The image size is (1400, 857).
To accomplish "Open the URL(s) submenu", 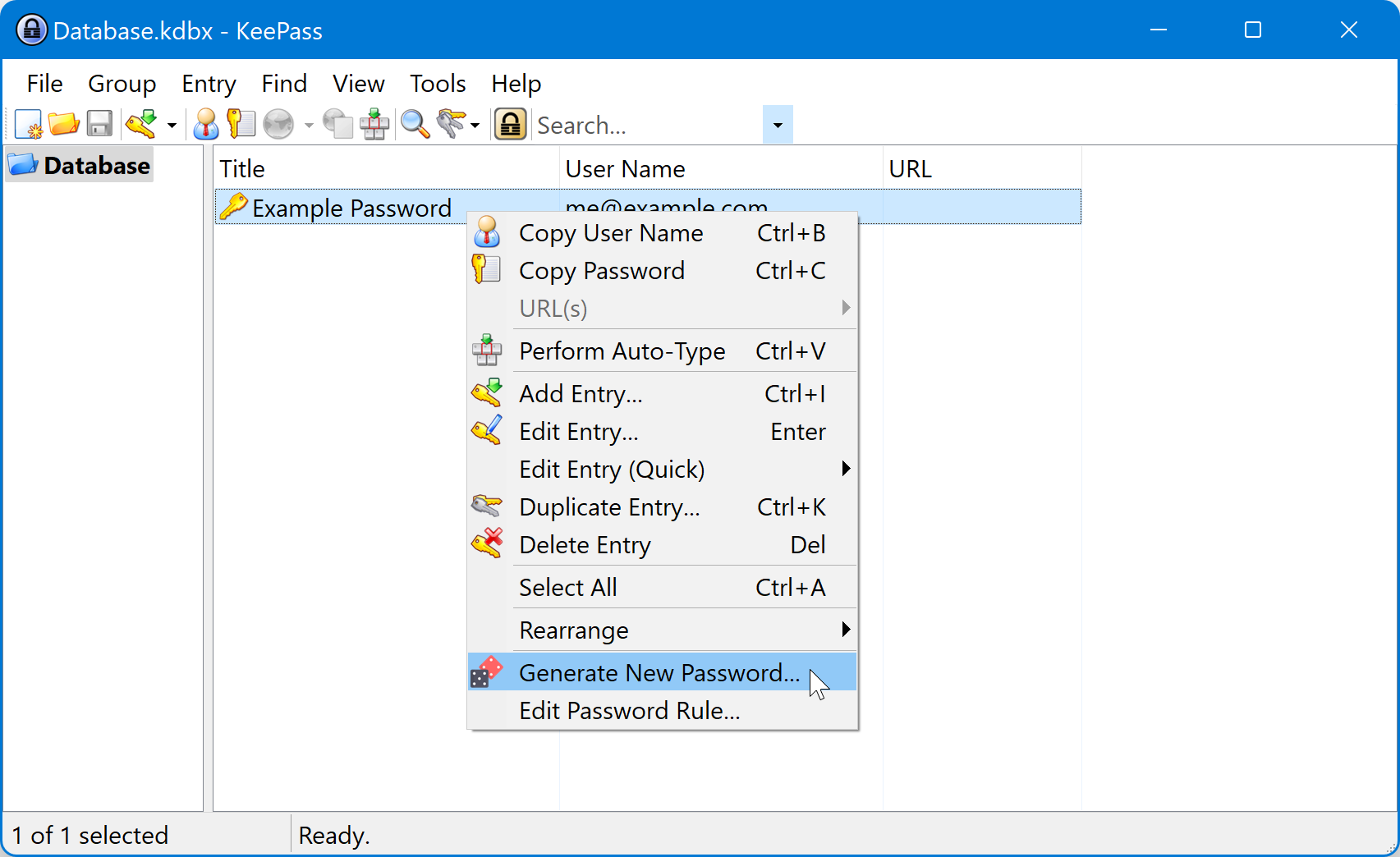I will click(x=663, y=309).
